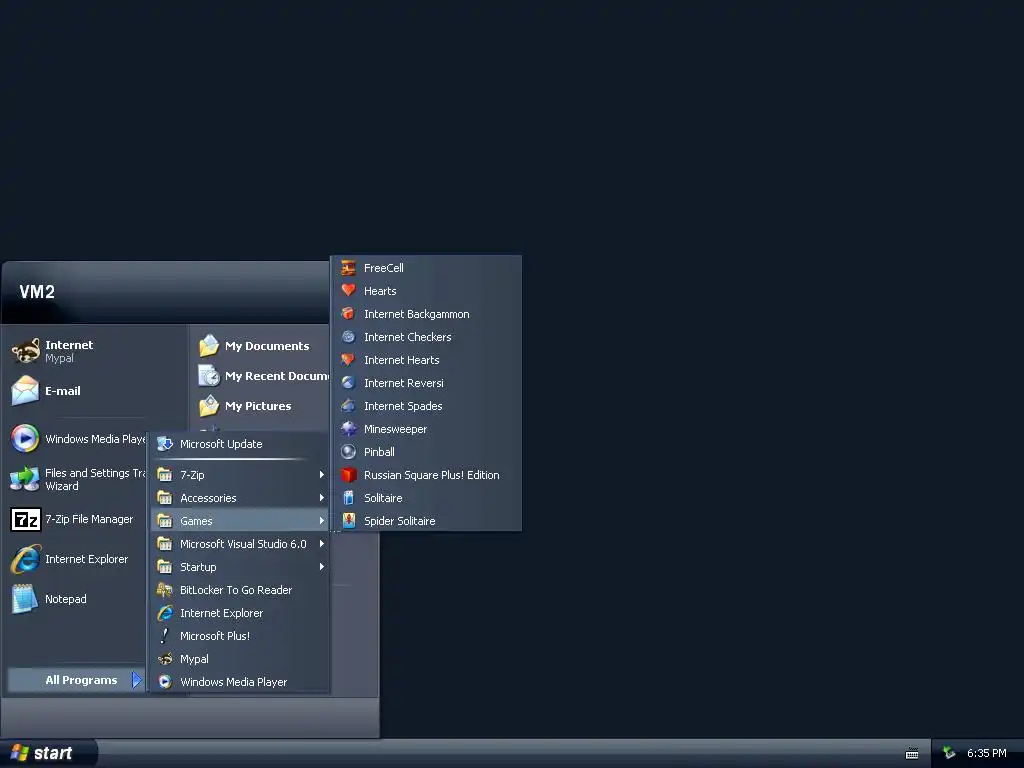This screenshot has width=1024, height=768.
Task: Click All Programs arrow
Action: point(136,680)
